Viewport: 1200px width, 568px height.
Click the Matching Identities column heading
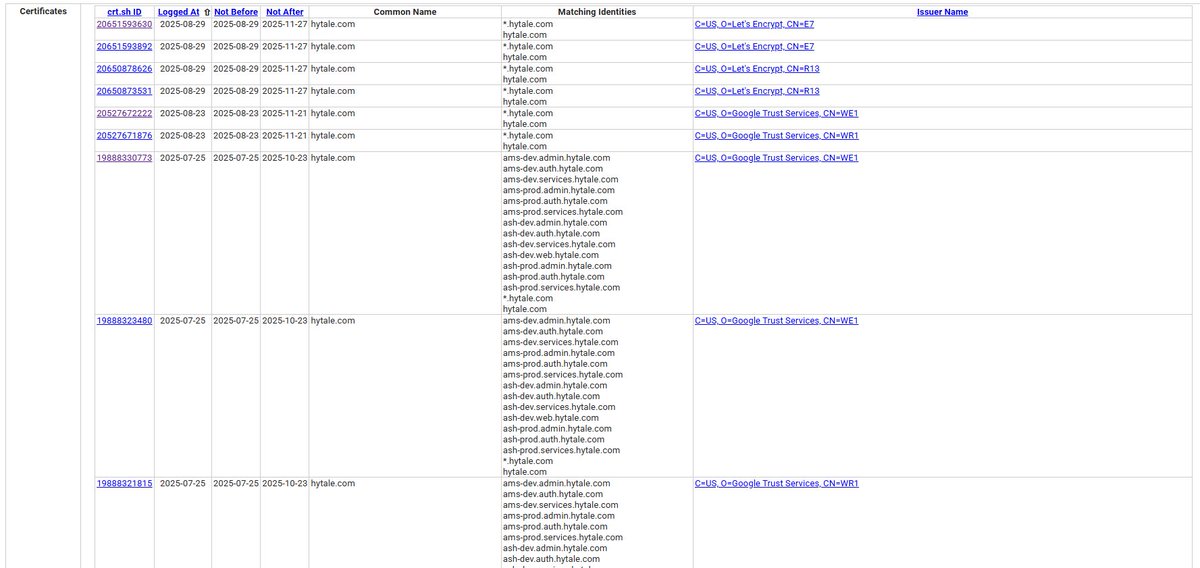(x=596, y=12)
